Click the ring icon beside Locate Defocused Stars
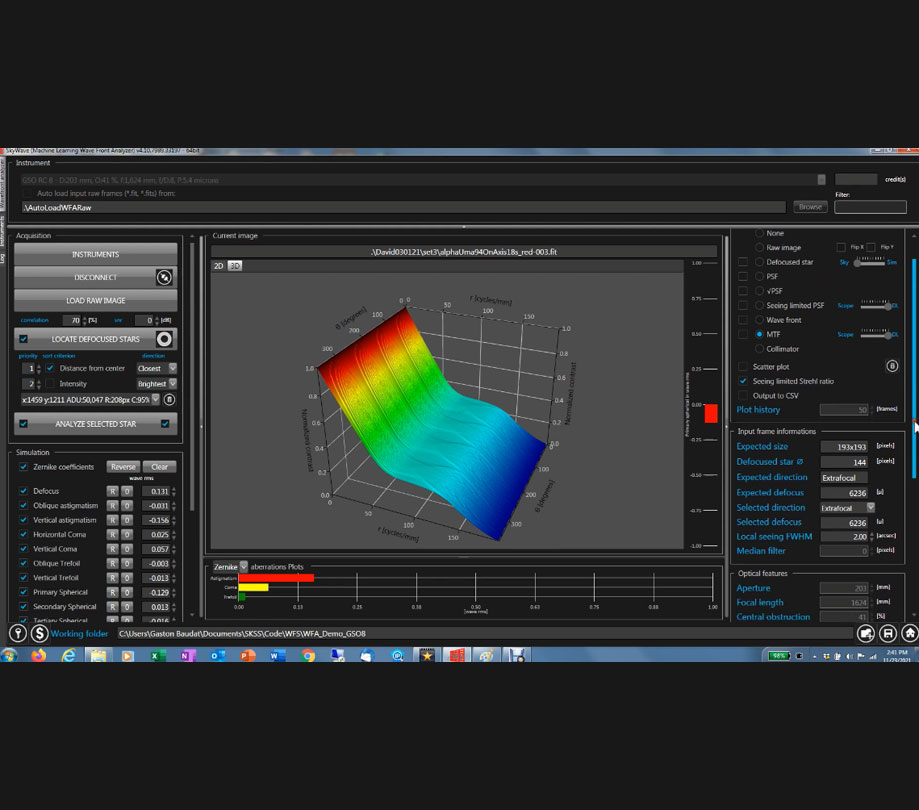This screenshot has height=810, width=919. 164,339
